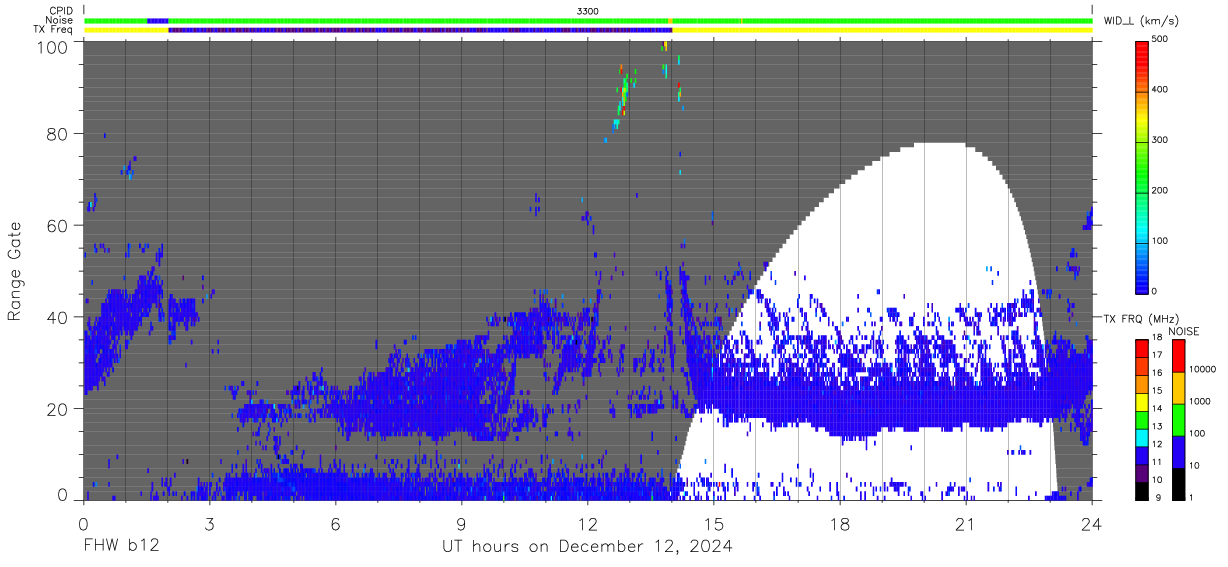Click the blue bottom of the width colorbar

1141,280
